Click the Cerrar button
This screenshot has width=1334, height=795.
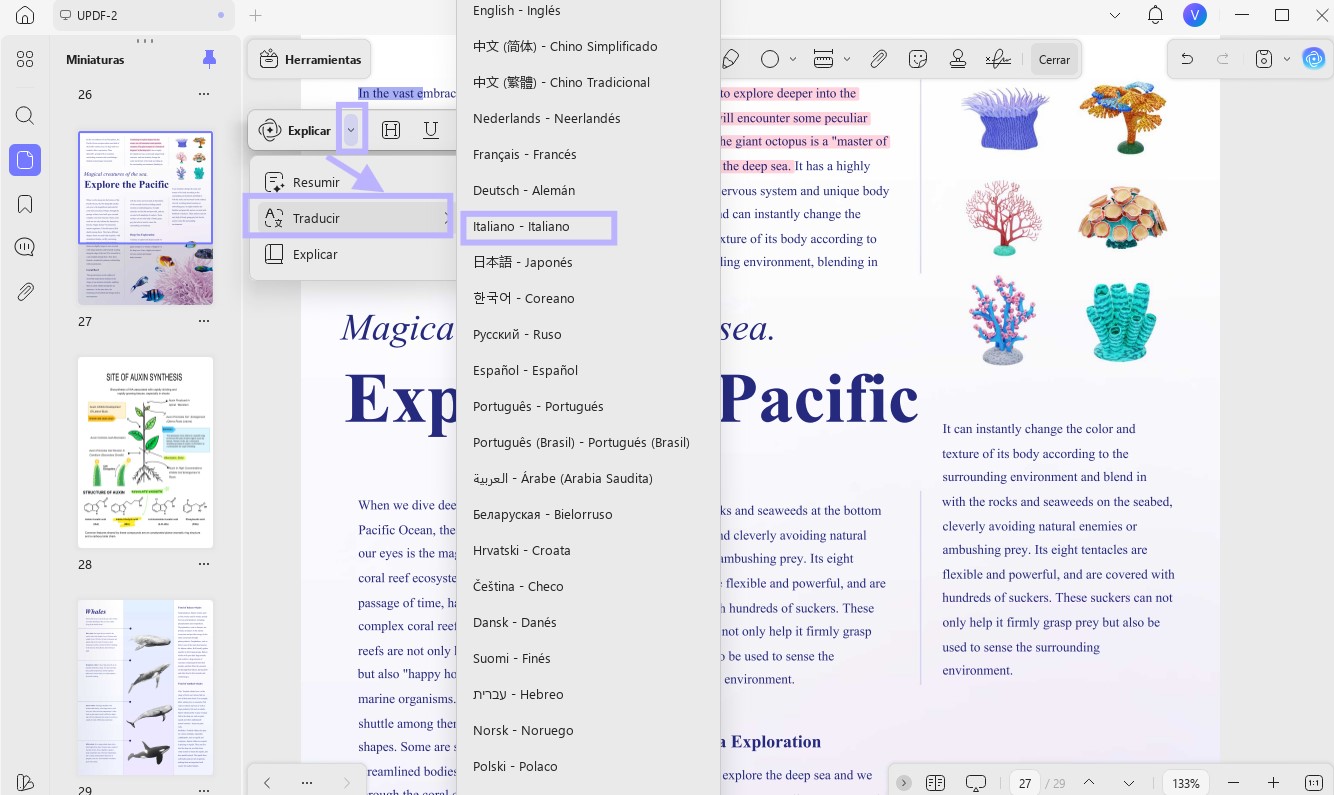tap(1055, 60)
